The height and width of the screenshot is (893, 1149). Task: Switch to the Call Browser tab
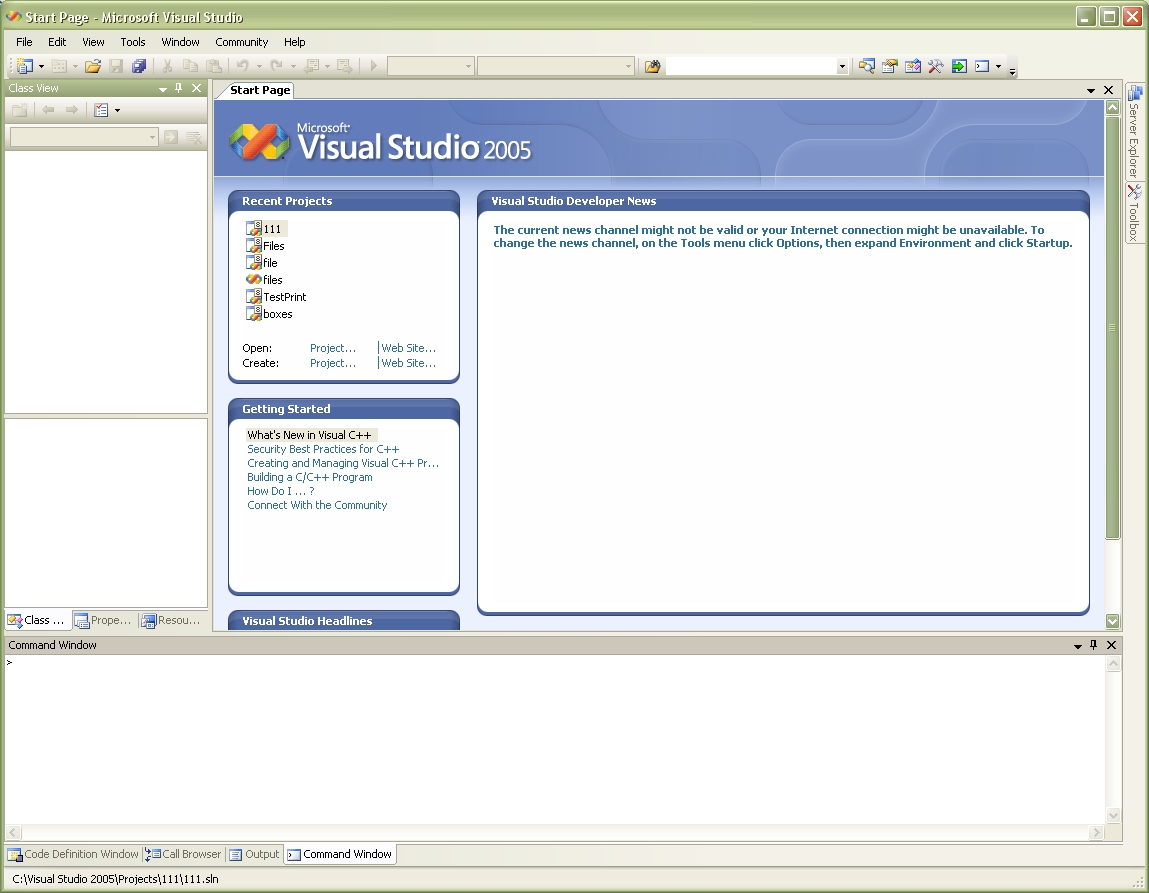coord(183,854)
